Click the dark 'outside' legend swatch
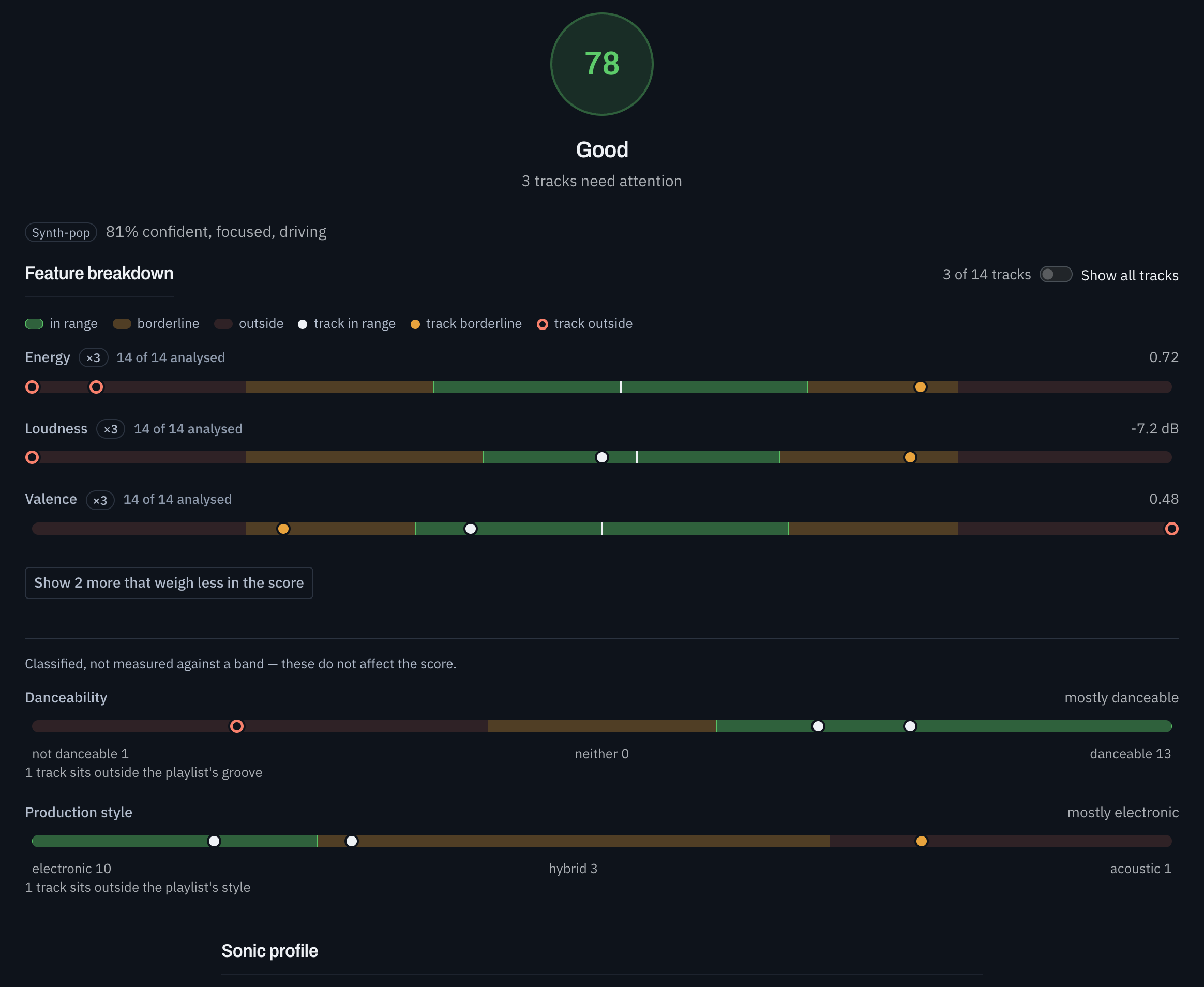Screen dimensions: 1204x987 tap(223, 324)
